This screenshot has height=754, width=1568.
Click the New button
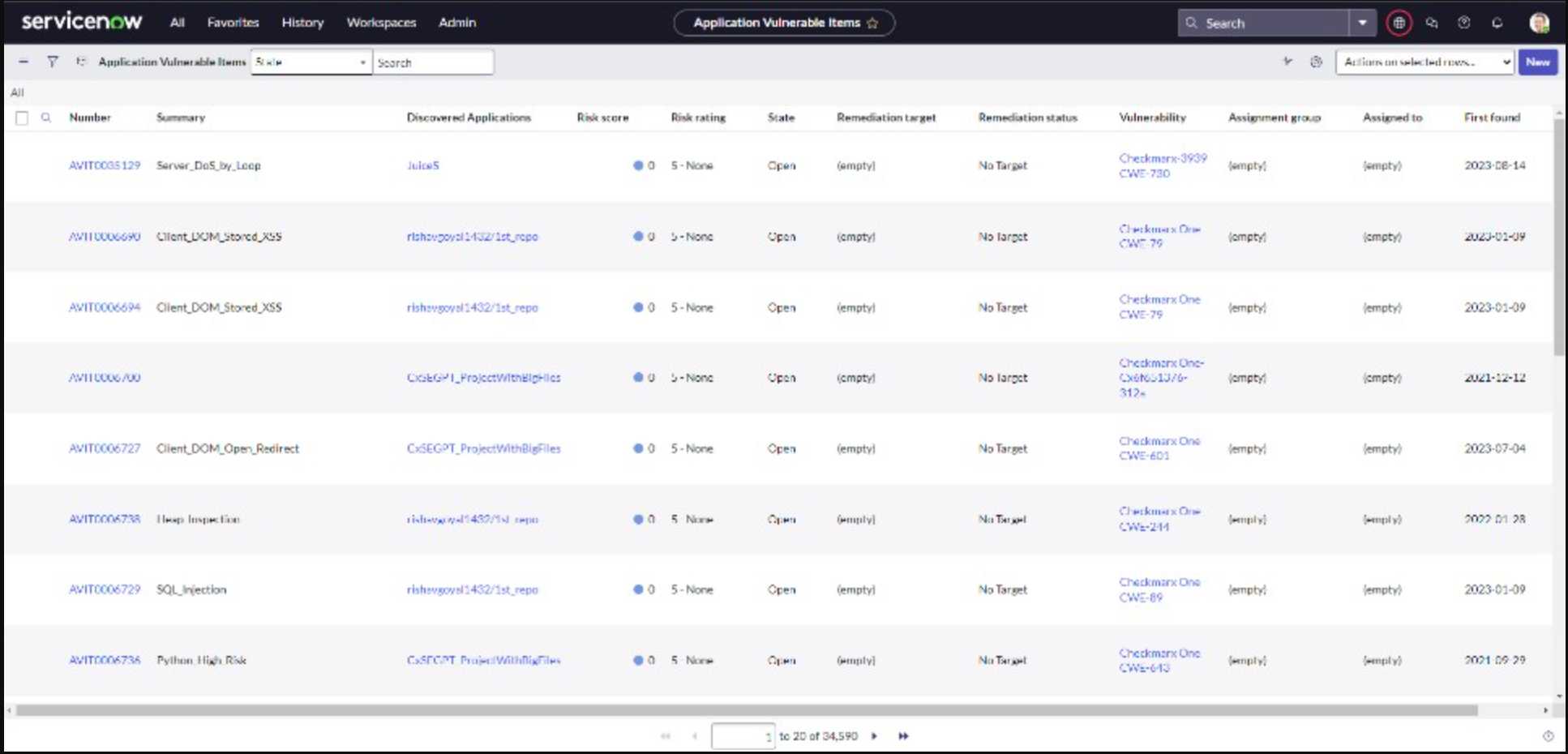coord(1536,62)
